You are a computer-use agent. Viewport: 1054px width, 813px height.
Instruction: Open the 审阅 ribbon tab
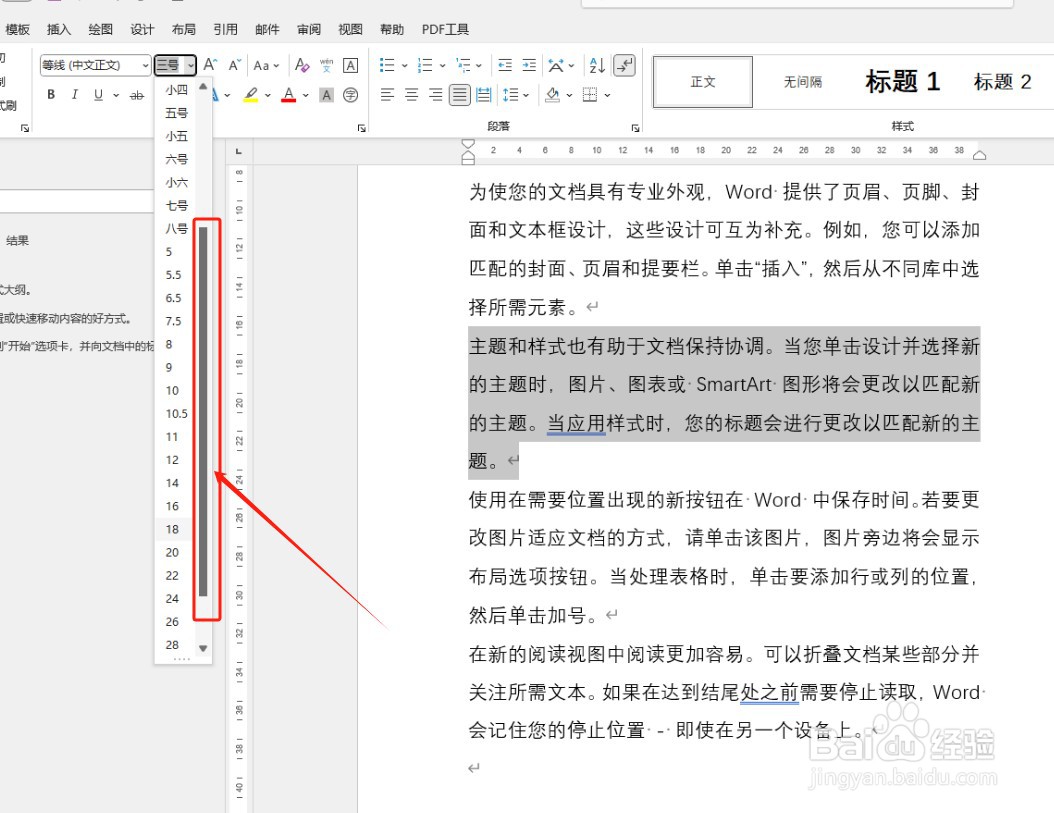(308, 29)
